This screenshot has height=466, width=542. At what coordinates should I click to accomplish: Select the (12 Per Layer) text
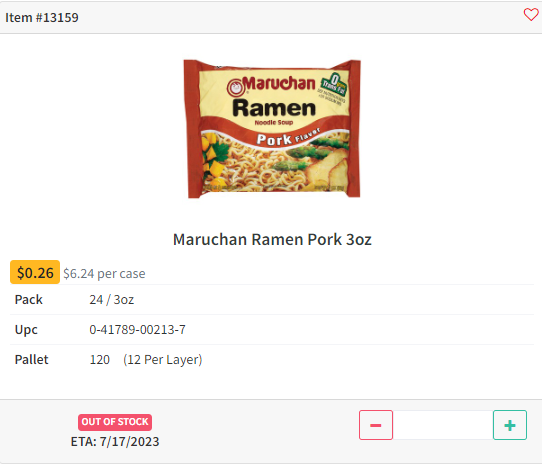tap(162, 360)
